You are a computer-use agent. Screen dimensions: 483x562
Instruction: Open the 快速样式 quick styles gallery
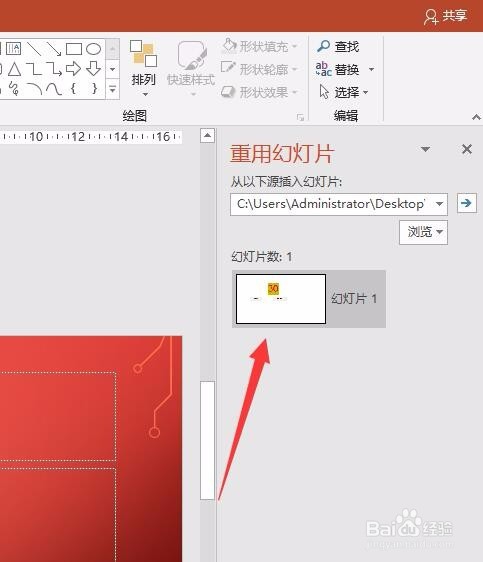click(191, 68)
